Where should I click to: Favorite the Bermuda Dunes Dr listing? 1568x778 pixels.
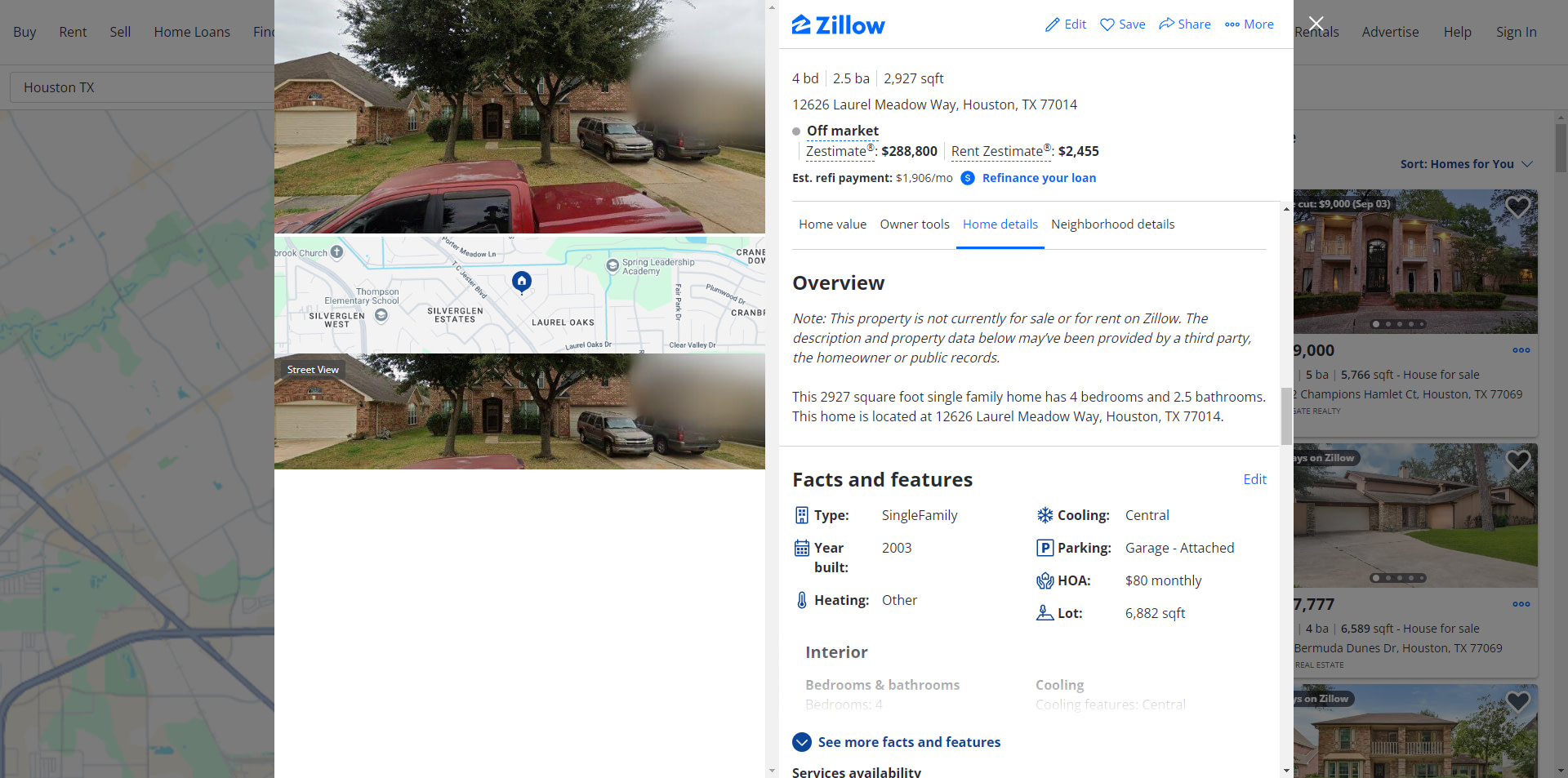pos(1518,461)
